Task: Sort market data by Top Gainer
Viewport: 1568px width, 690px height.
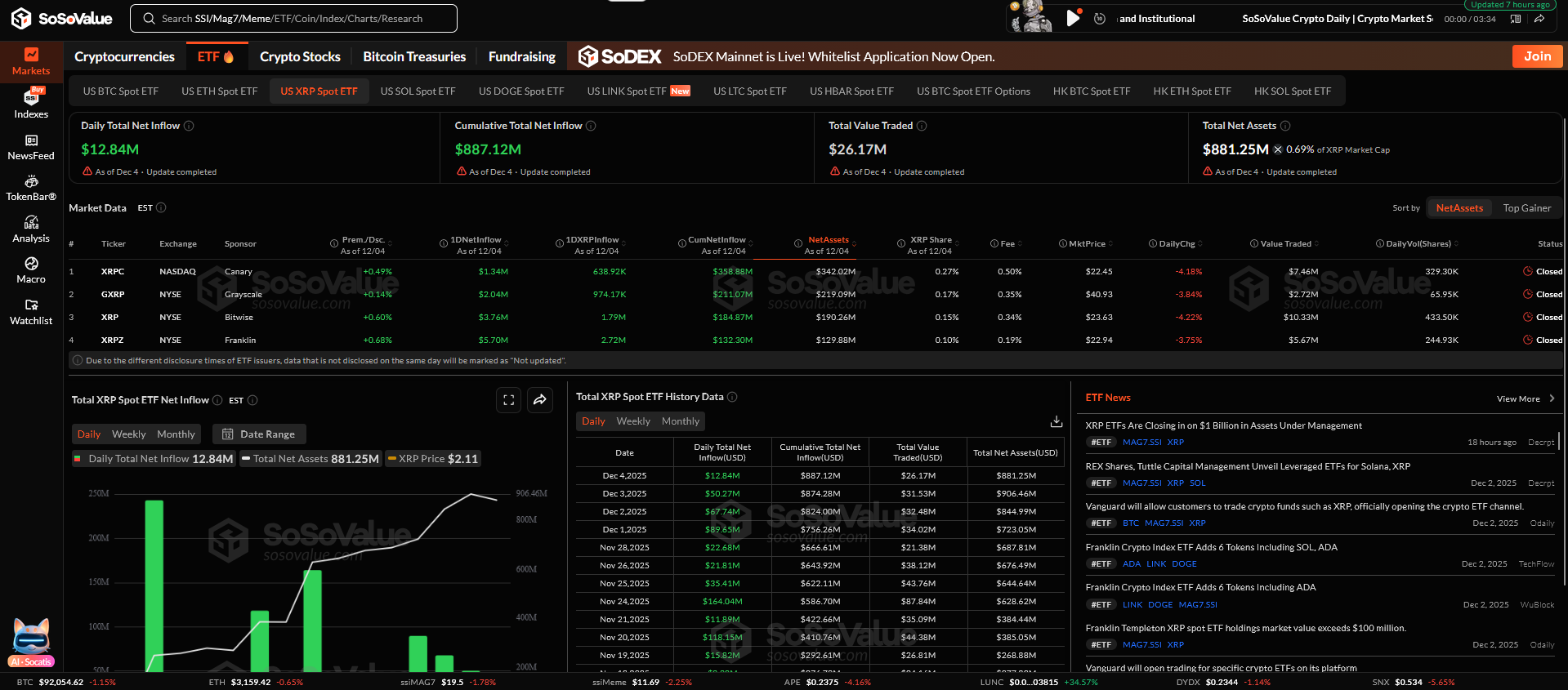Action: 1526,208
